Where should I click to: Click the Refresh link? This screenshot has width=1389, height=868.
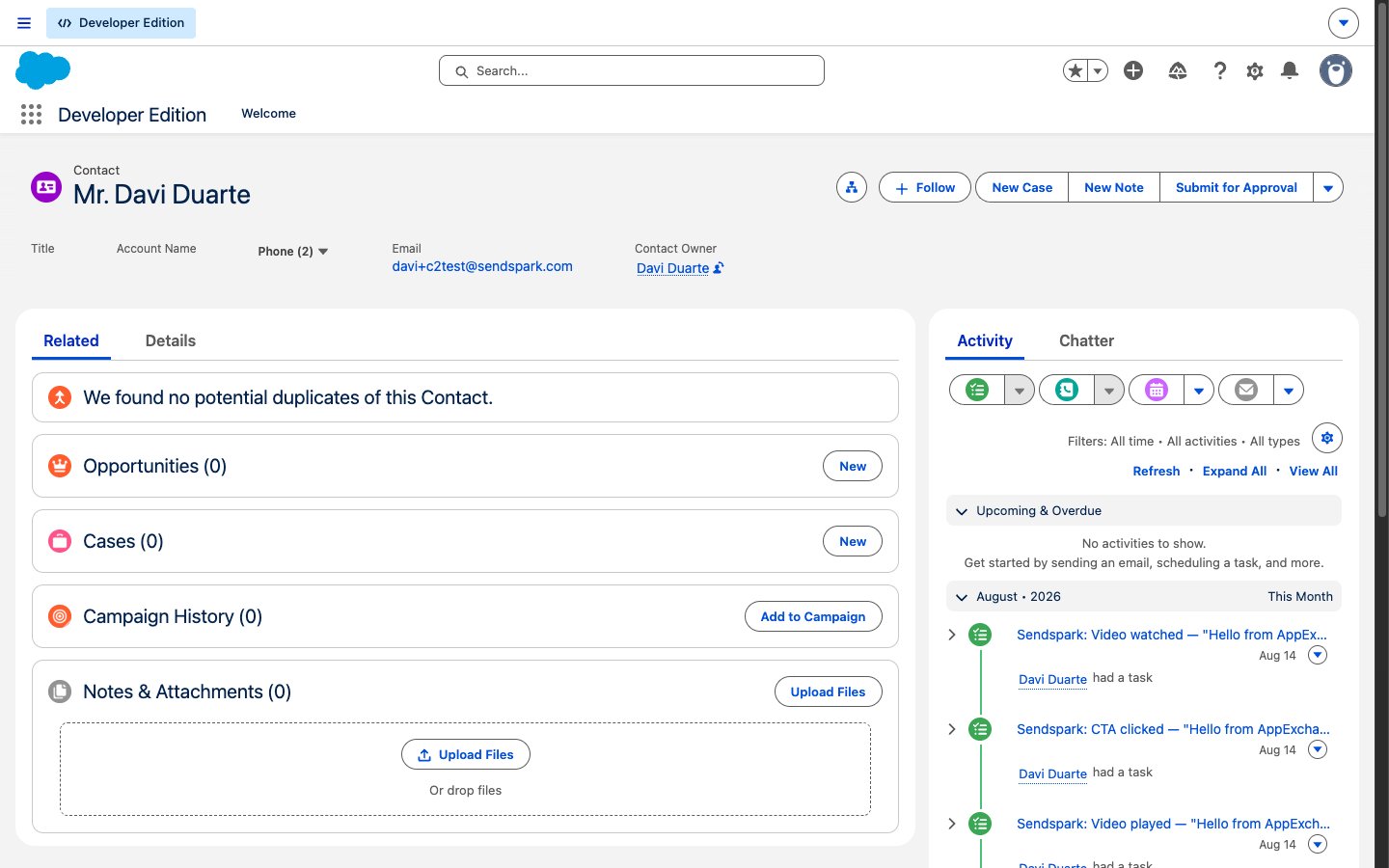pyautogui.click(x=1157, y=471)
